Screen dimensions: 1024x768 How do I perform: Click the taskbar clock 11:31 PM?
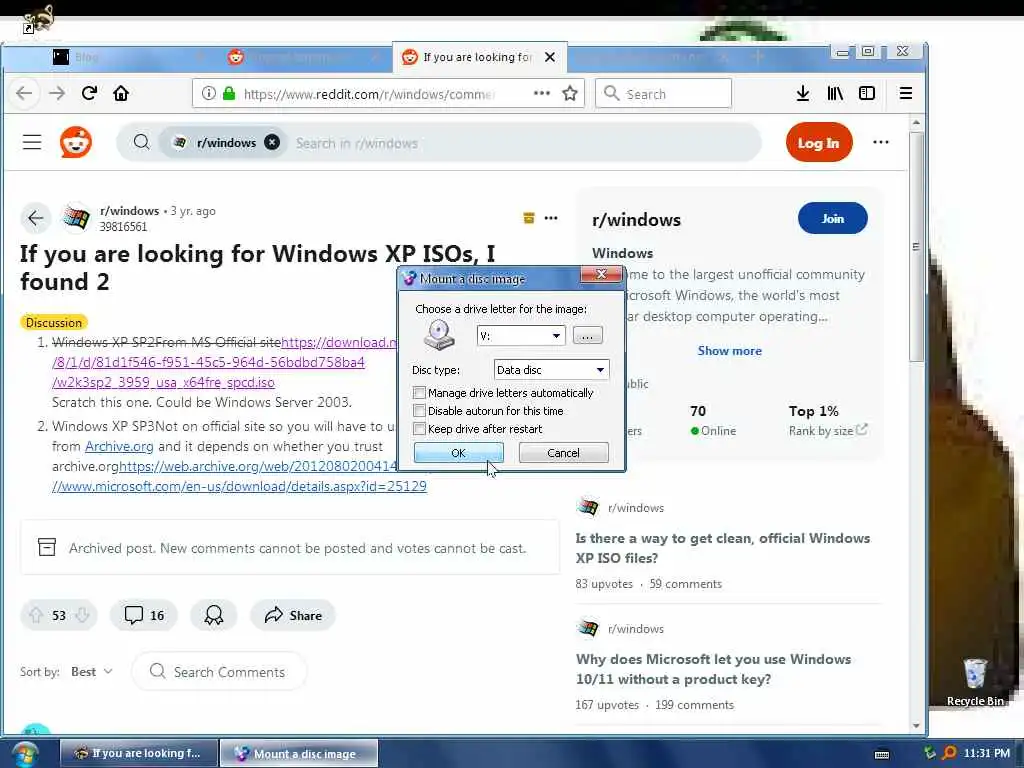tap(986, 753)
